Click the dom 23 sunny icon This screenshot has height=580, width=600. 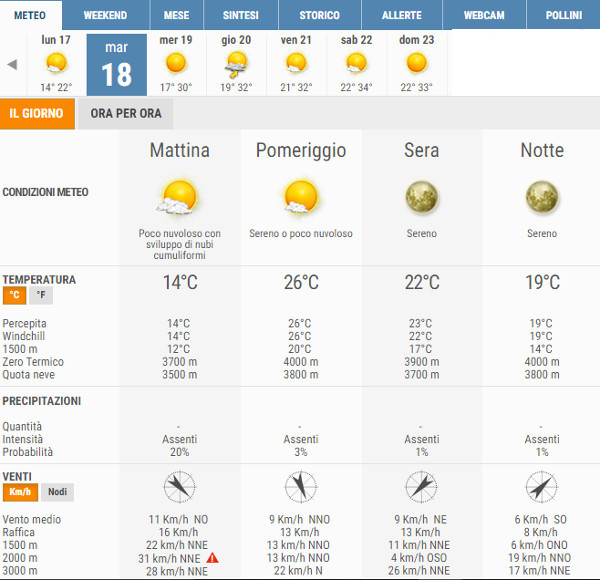[417, 63]
